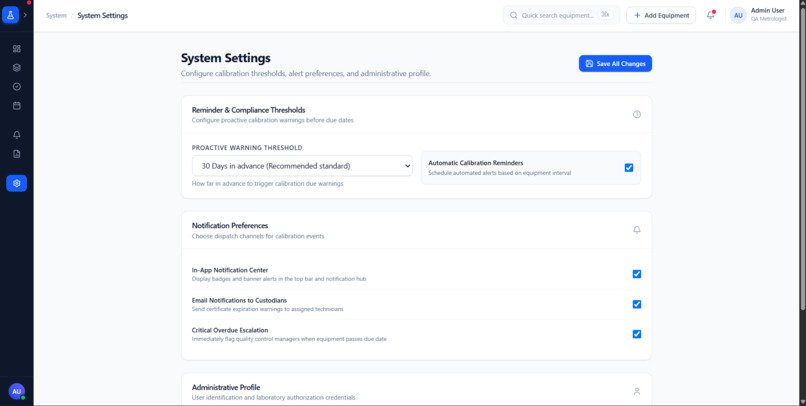Toggle Email Notifications to Custodians checkbox
Viewport: 806px width, 406px height.
[x=637, y=304]
